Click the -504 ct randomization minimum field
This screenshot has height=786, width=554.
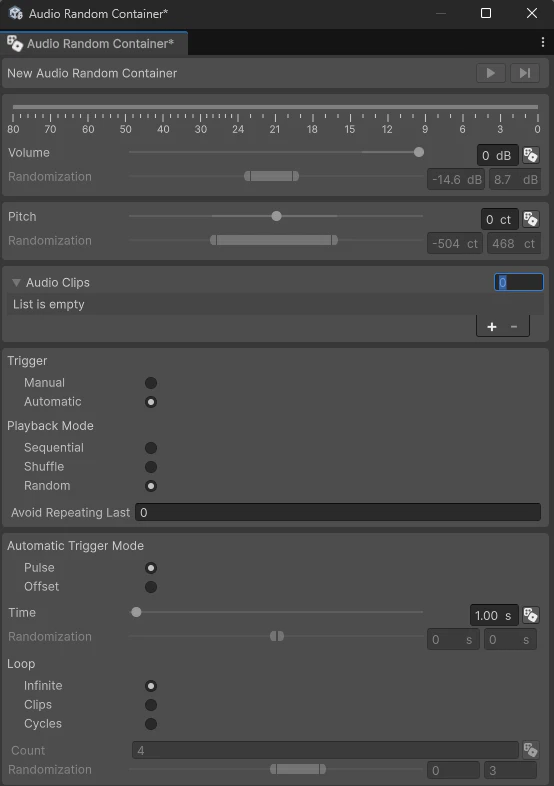(x=455, y=244)
